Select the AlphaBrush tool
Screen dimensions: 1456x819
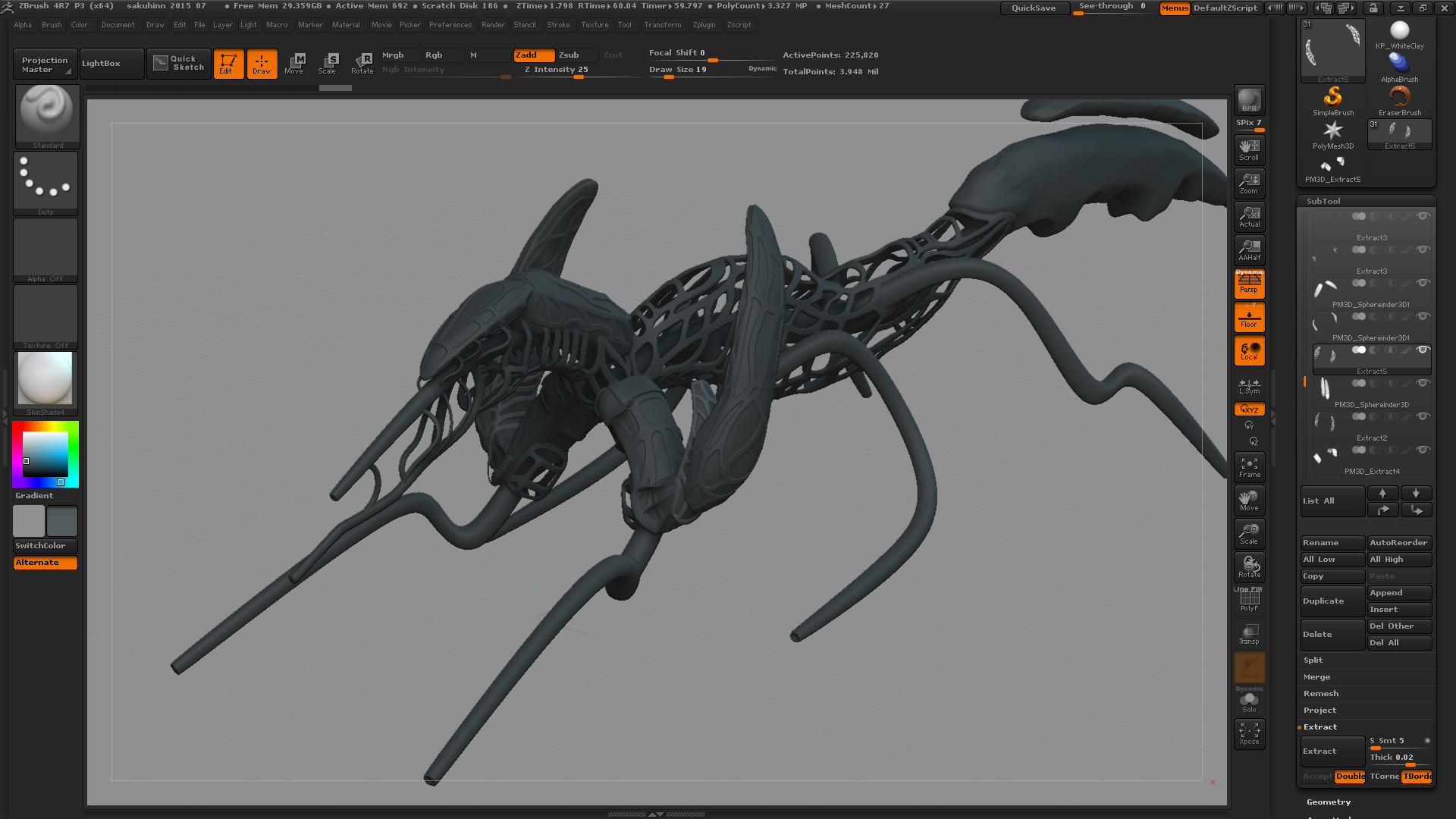coord(1400,67)
